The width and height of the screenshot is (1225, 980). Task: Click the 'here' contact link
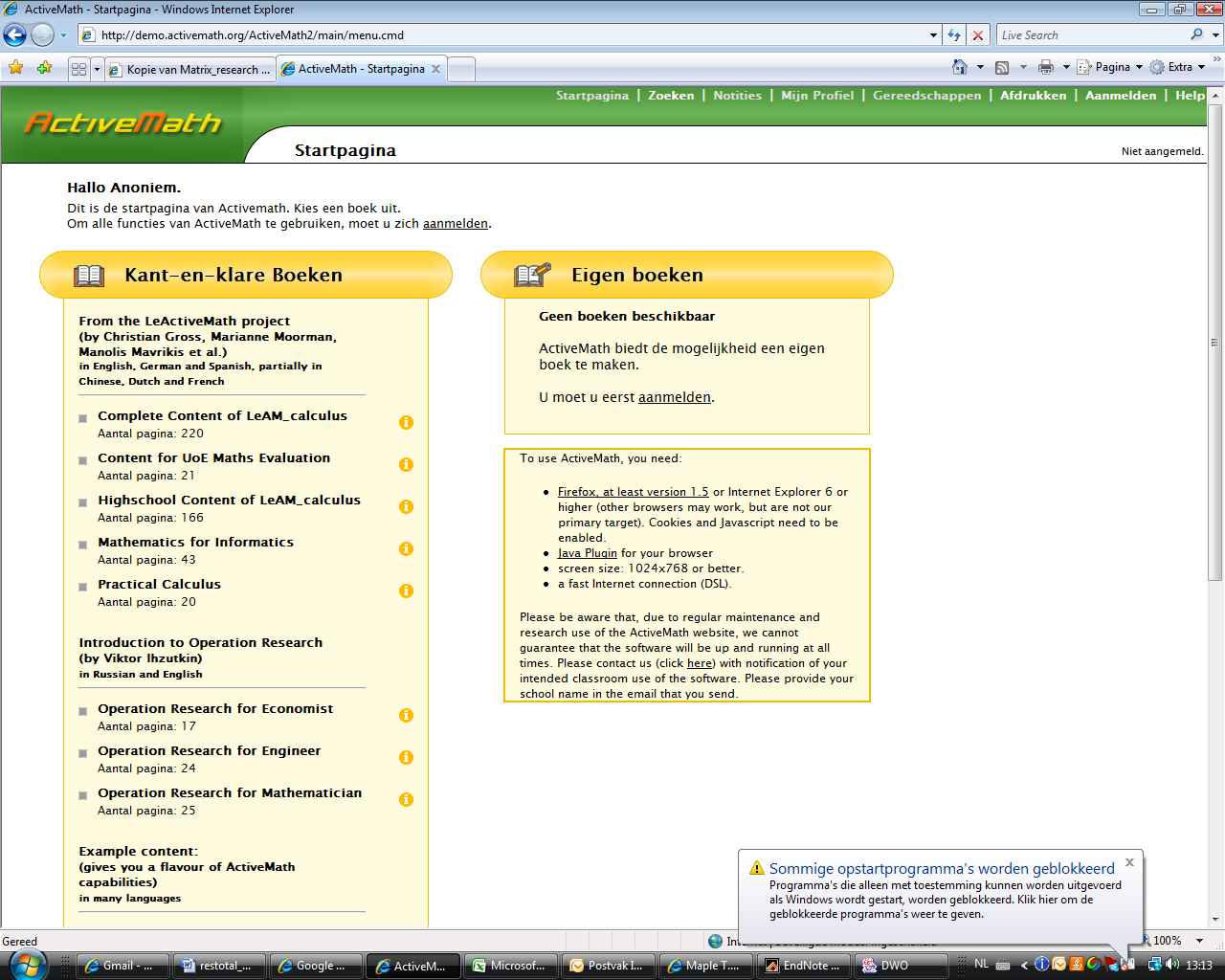click(x=700, y=663)
